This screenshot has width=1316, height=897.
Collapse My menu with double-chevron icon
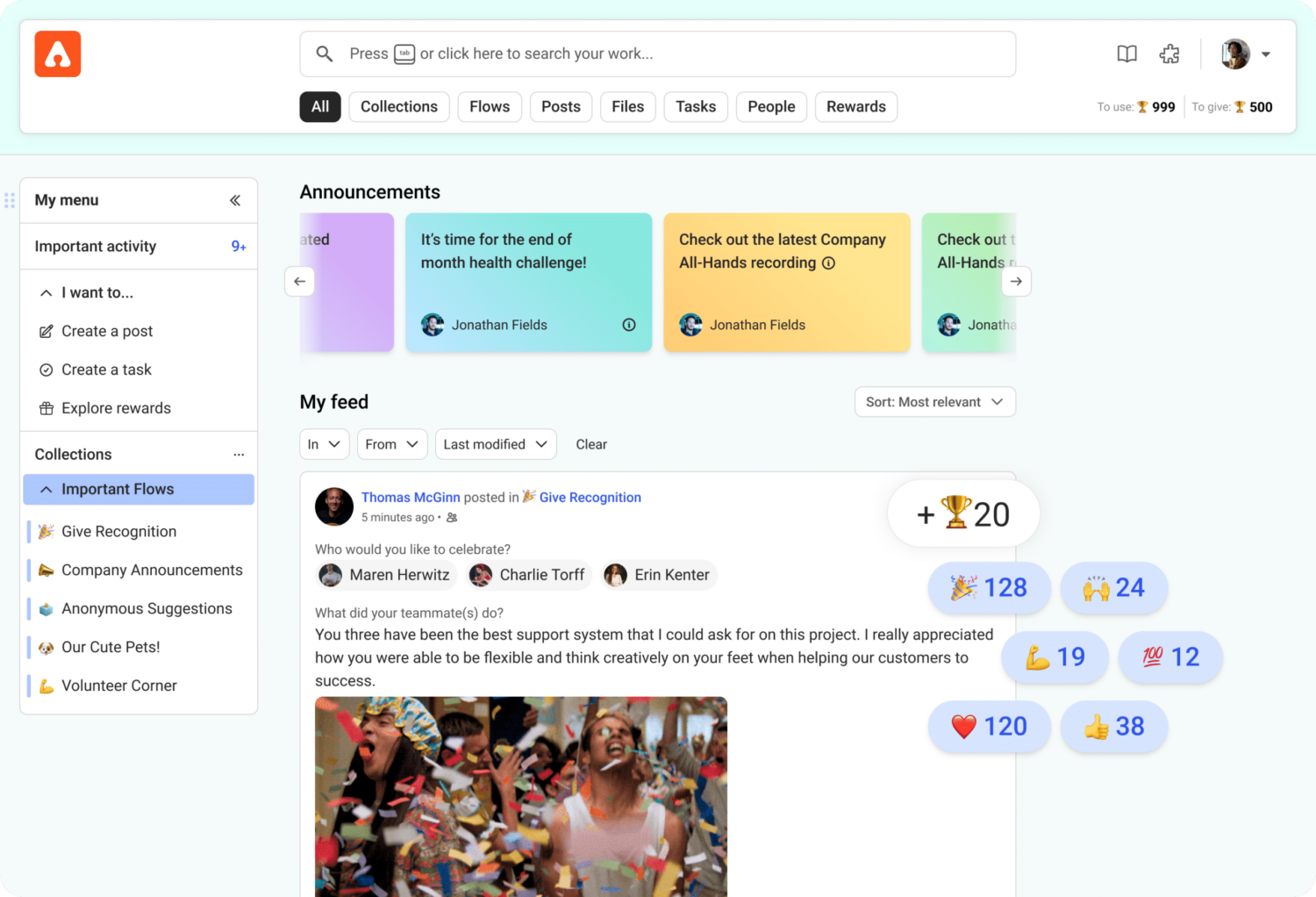click(235, 200)
